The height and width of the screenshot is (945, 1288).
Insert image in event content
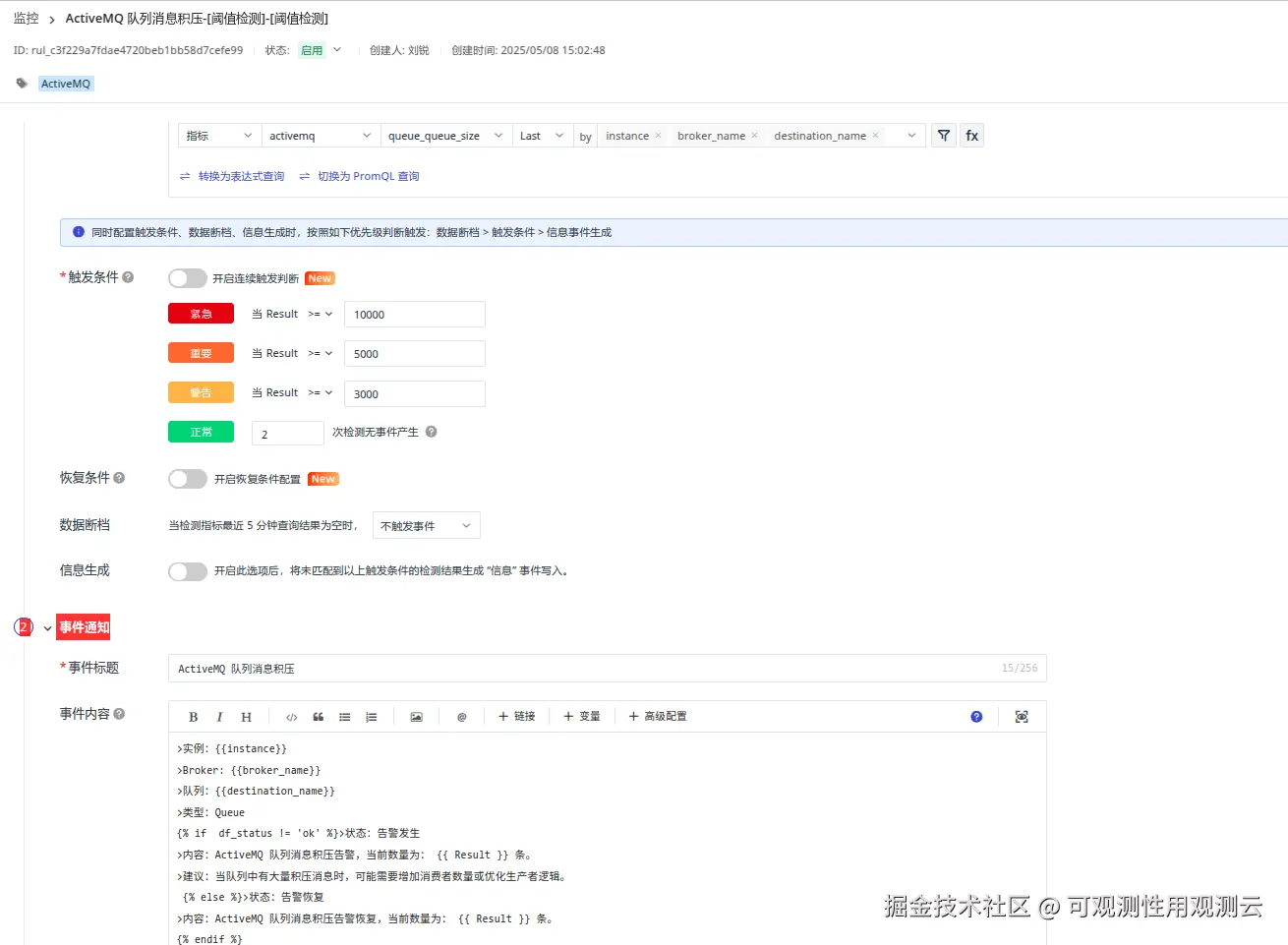417,717
